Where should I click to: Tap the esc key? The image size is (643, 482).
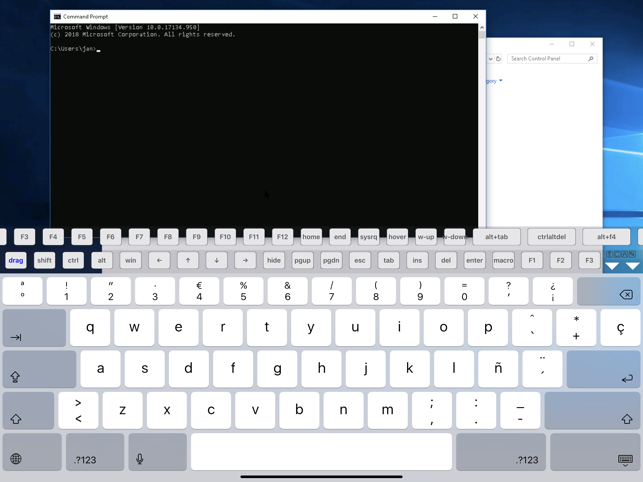360,260
